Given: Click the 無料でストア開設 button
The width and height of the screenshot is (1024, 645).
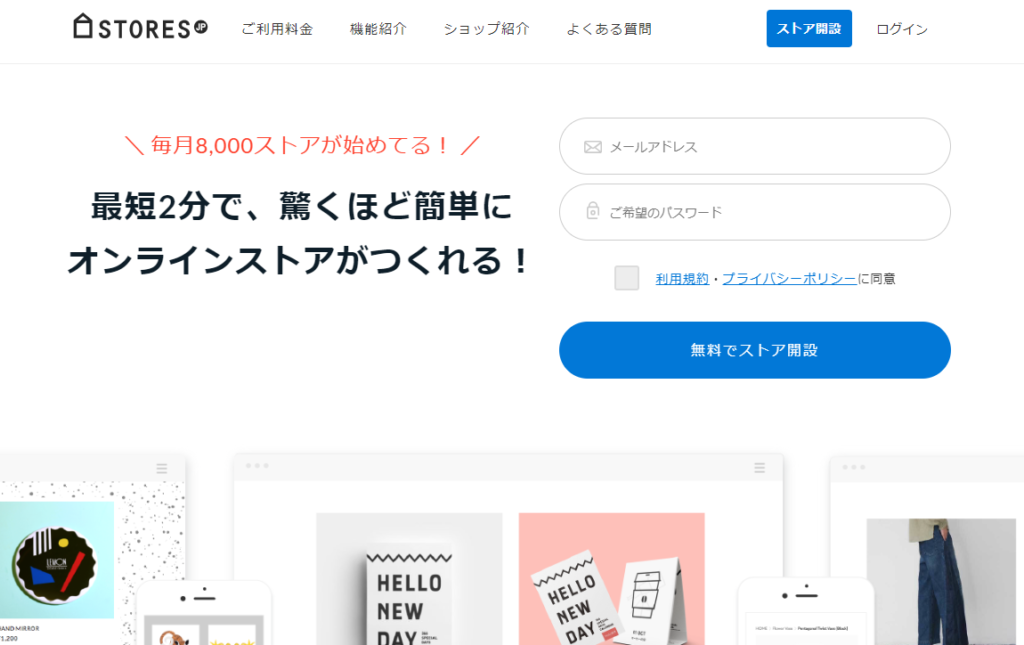Looking at the screenshot, I should pos(755,350).
